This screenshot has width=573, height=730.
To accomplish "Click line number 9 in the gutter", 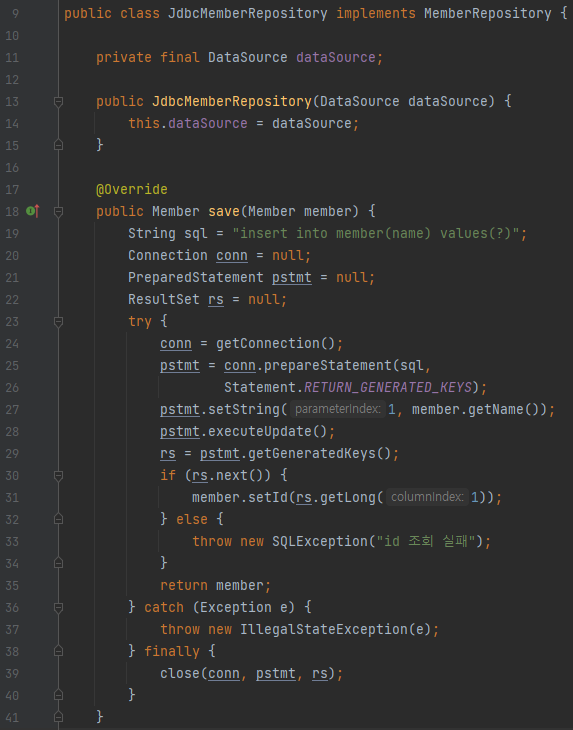I will point(15,14).
